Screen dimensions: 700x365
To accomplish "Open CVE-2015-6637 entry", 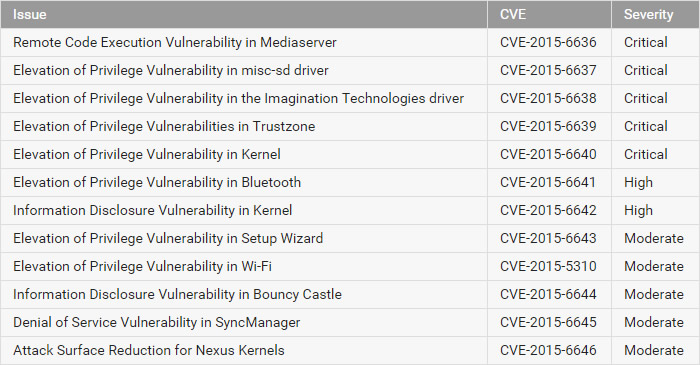I will pyautogui.click(x=548, y=71).
